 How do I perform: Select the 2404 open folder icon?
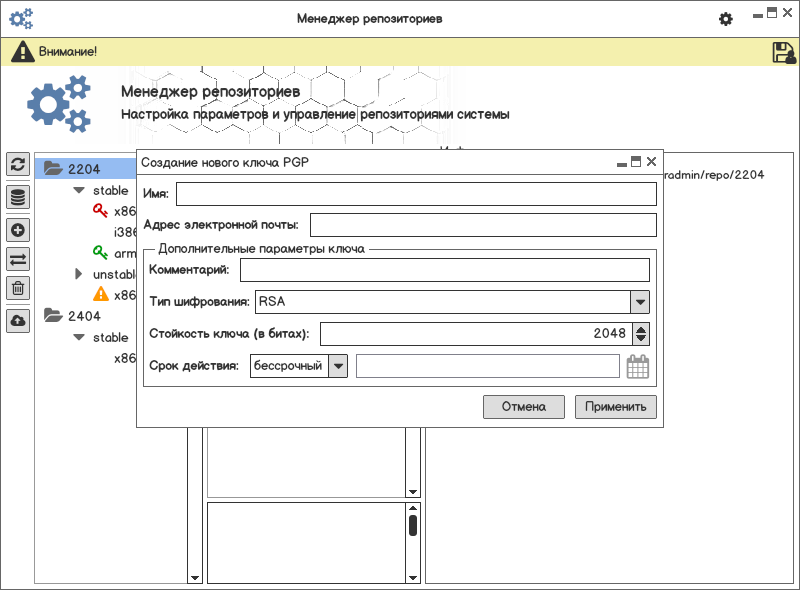[x=53, y=315]
